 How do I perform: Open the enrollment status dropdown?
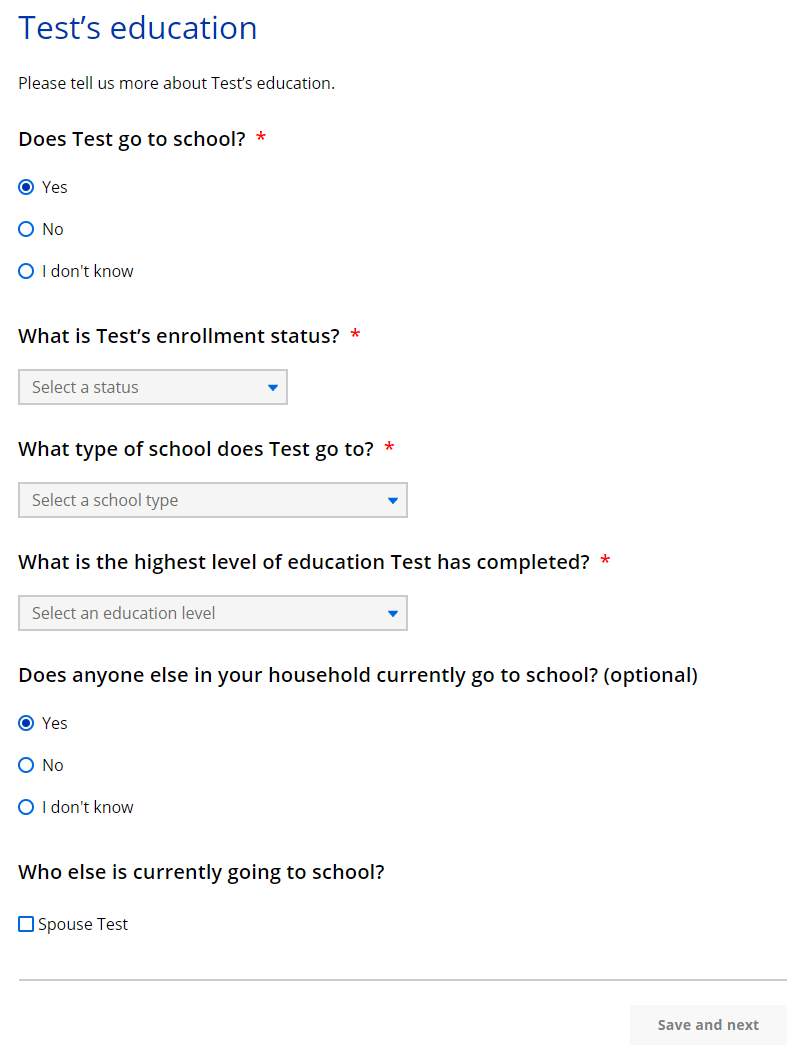pyautogui.click(x=152, y=387)
